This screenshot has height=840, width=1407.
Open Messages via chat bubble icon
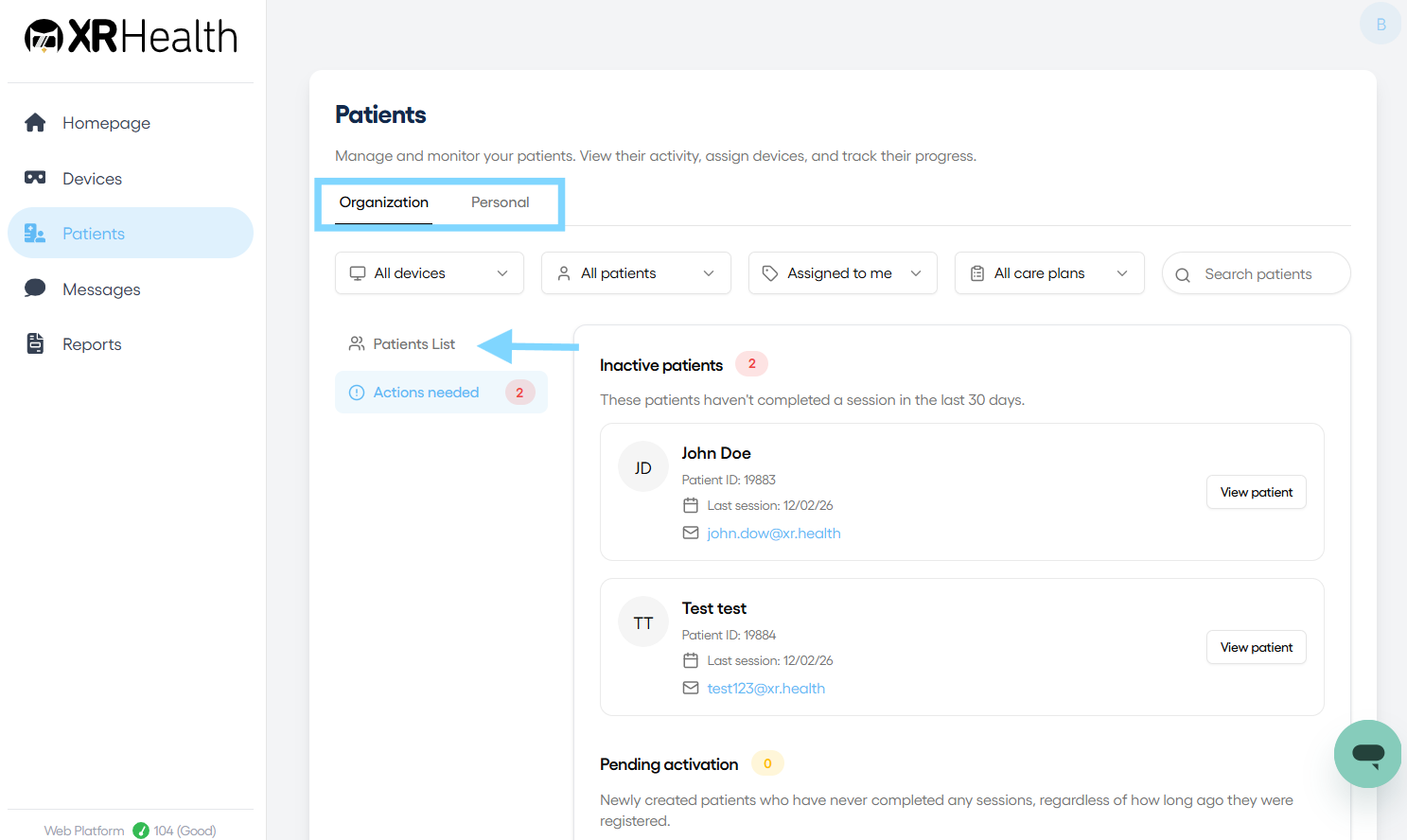tap(35, 289)
